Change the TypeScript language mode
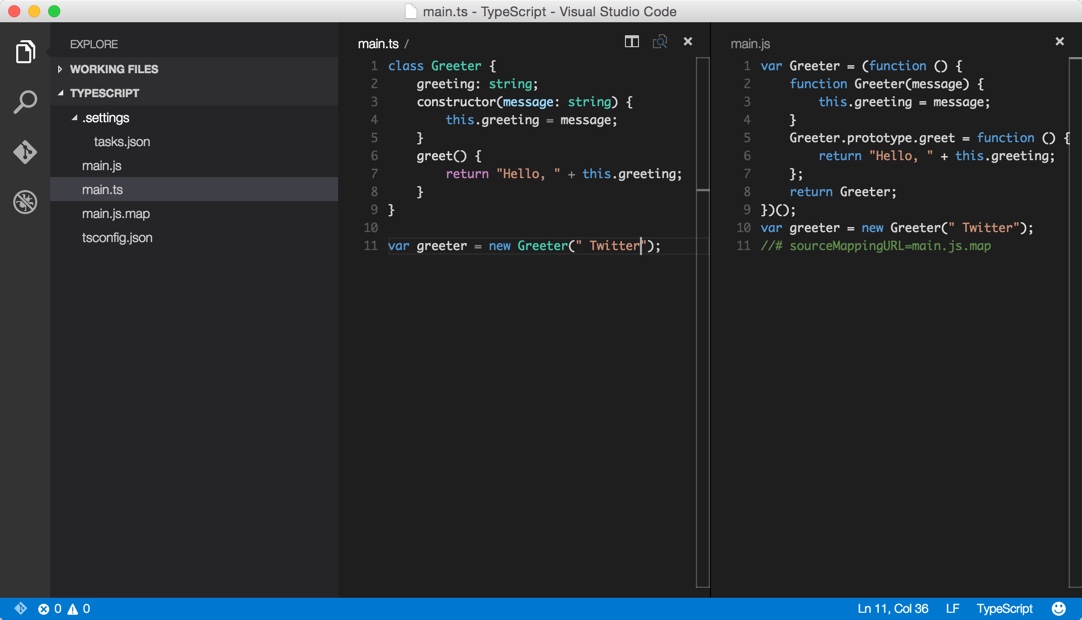Image resolution: width=1082 pixels, height=620 pixels. coord(1004,608)
